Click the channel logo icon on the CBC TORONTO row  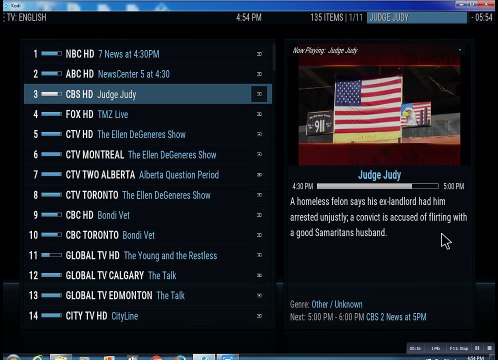(x=259, y=235)
